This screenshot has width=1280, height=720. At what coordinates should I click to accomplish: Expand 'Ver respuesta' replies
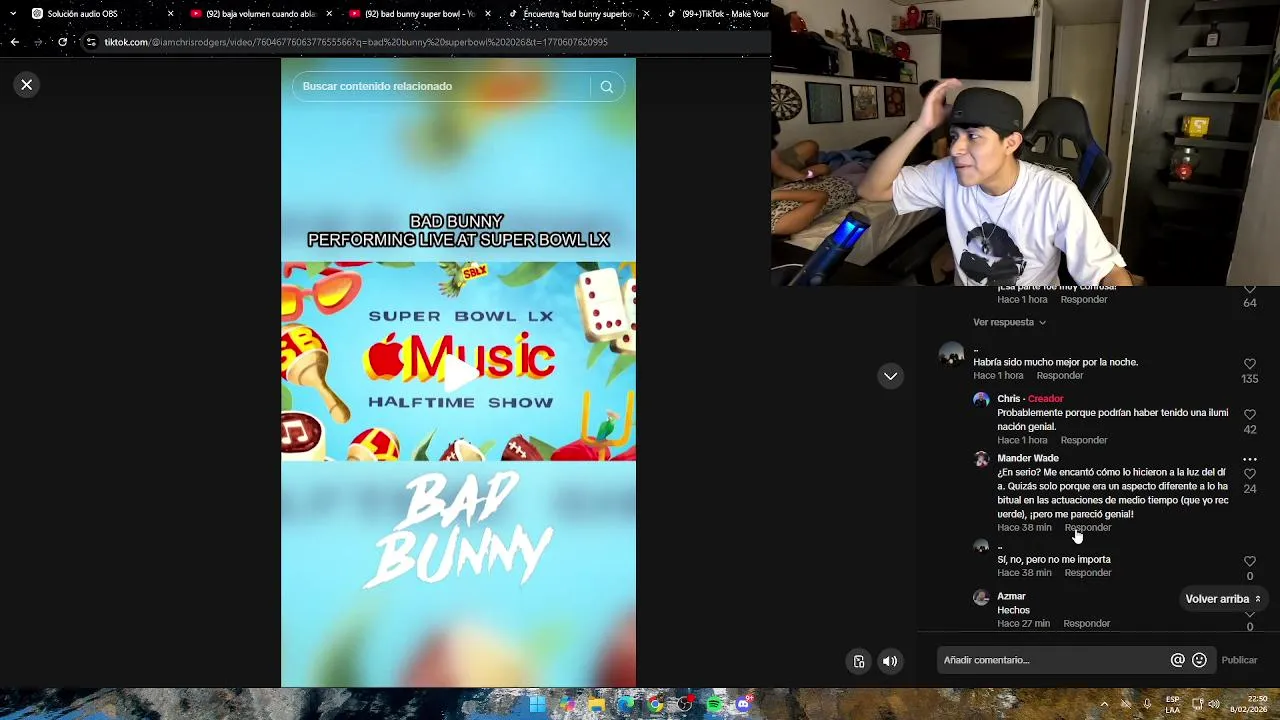point(1009,322)
